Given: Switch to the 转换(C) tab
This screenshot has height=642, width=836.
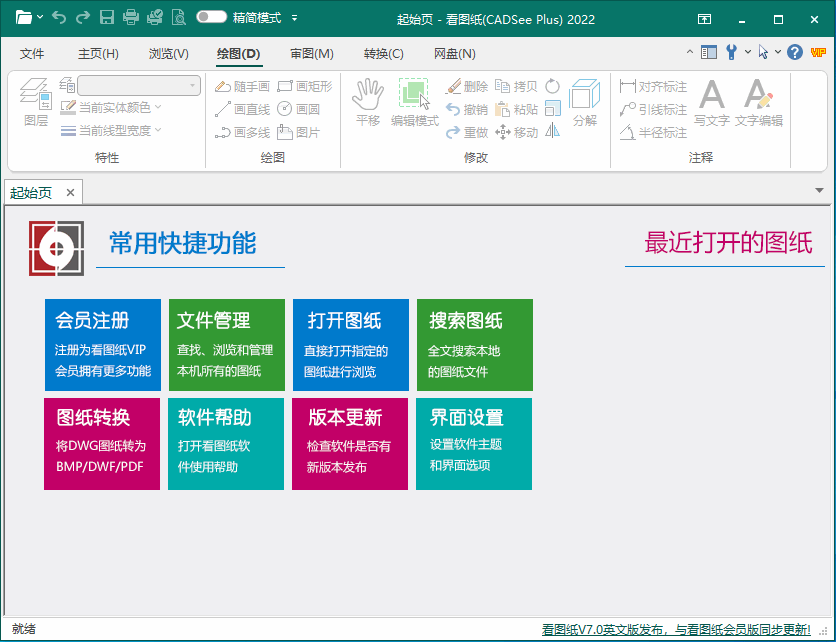Looking at the screenshot, I should click(383, 54).
